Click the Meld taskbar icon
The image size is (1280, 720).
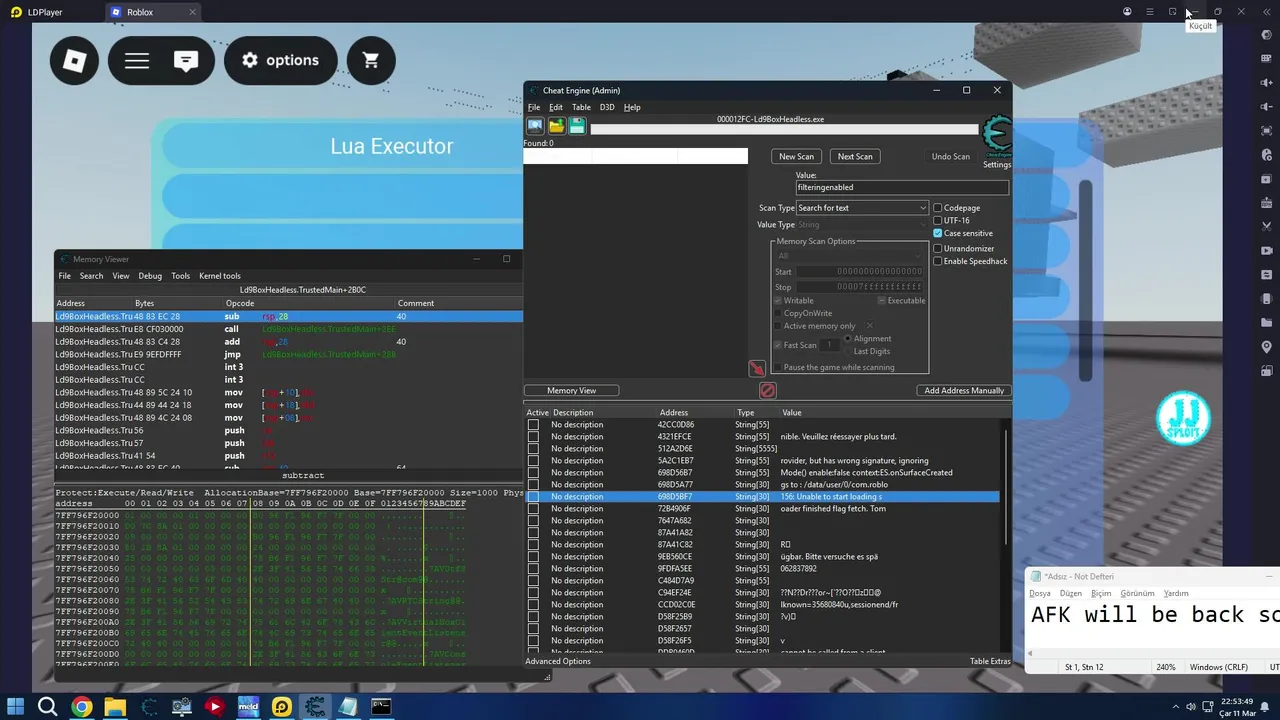click(x=248, y=707)
